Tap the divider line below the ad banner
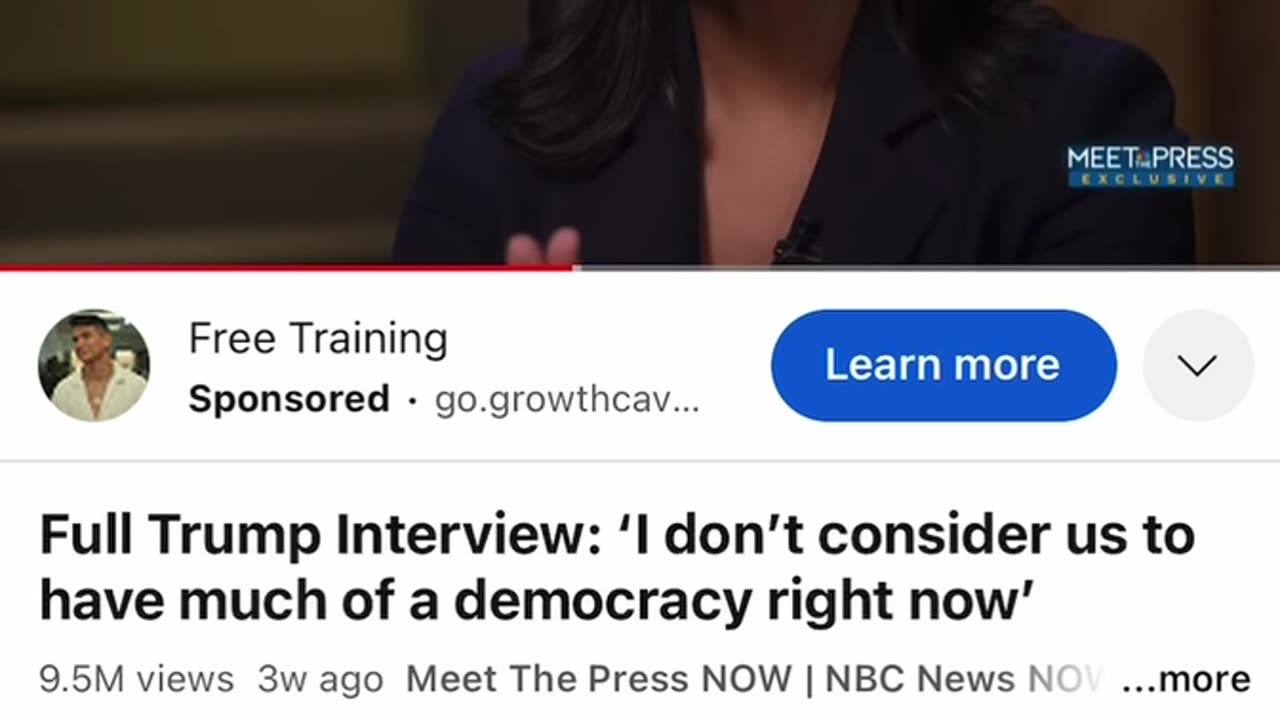Viewport: 1280px width, 720px height. [640, 461]
